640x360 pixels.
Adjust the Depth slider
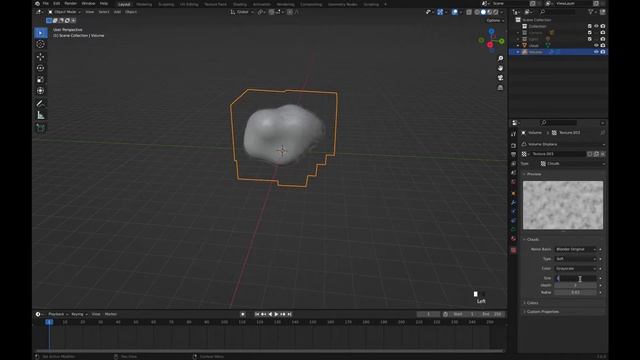pyautogui.click(x=576, y=286)
